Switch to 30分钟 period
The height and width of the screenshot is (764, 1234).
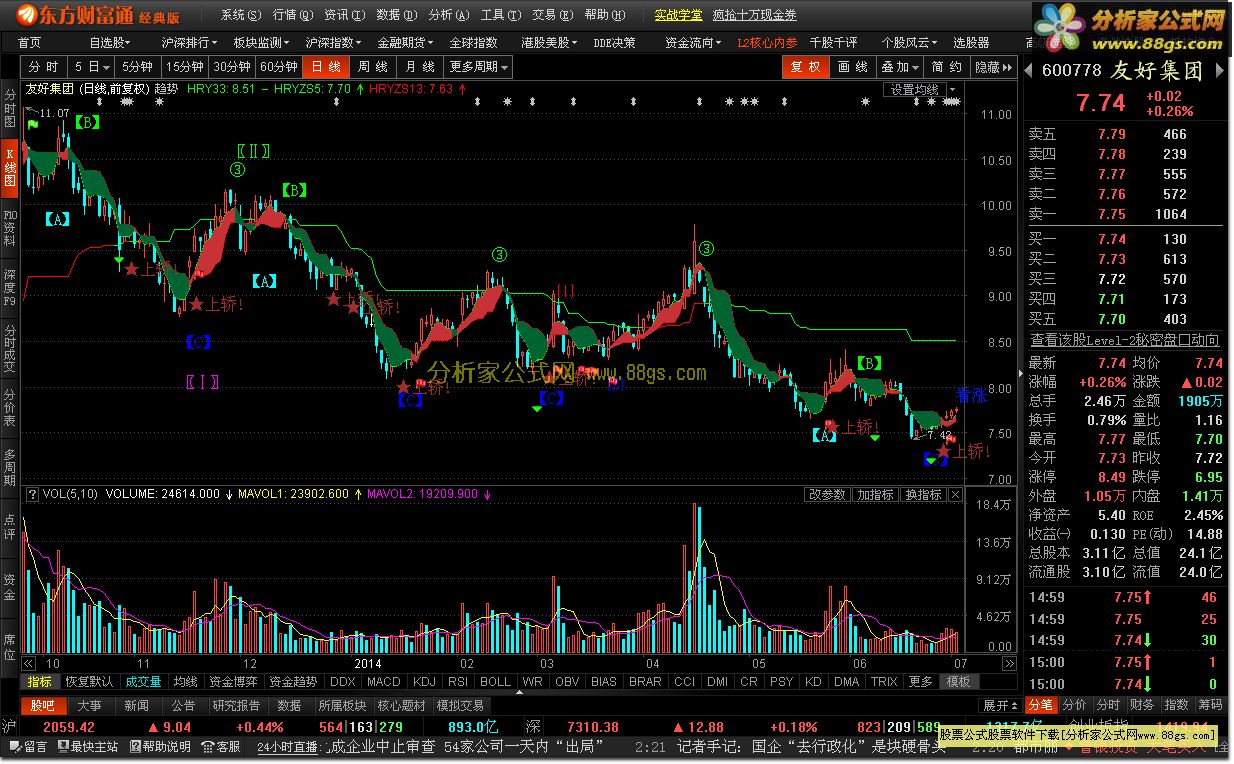pyautogui.click(x=232, y=67)
